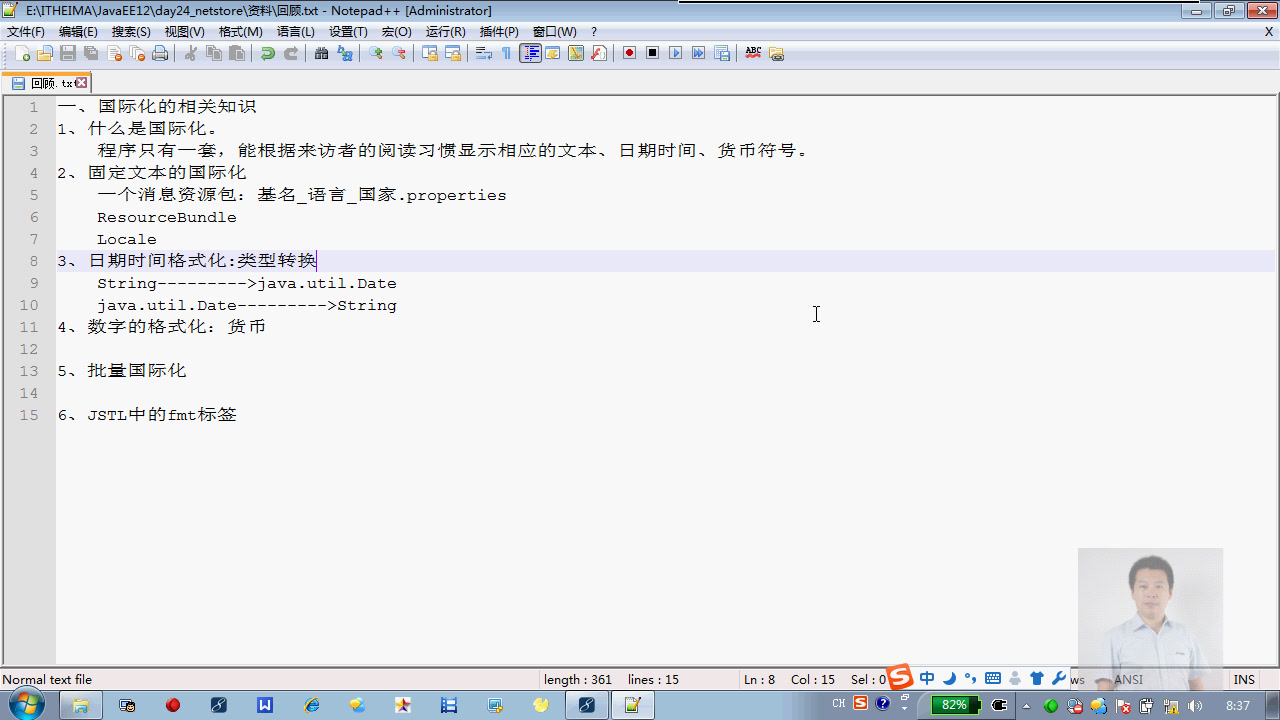Open Sogou wrench settings icon

coord(1058,678)
